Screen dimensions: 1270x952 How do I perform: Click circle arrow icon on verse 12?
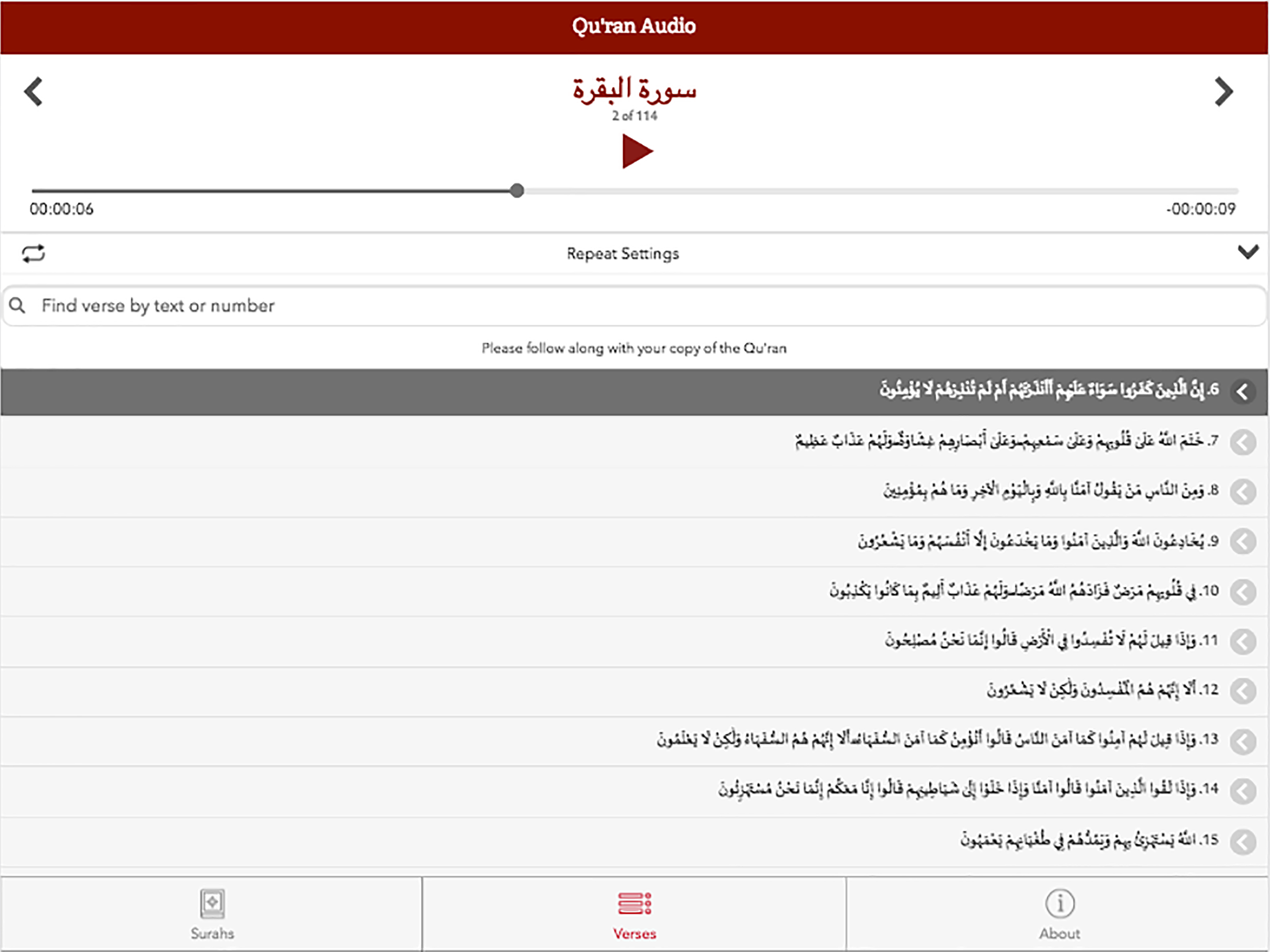(1243, 691)
